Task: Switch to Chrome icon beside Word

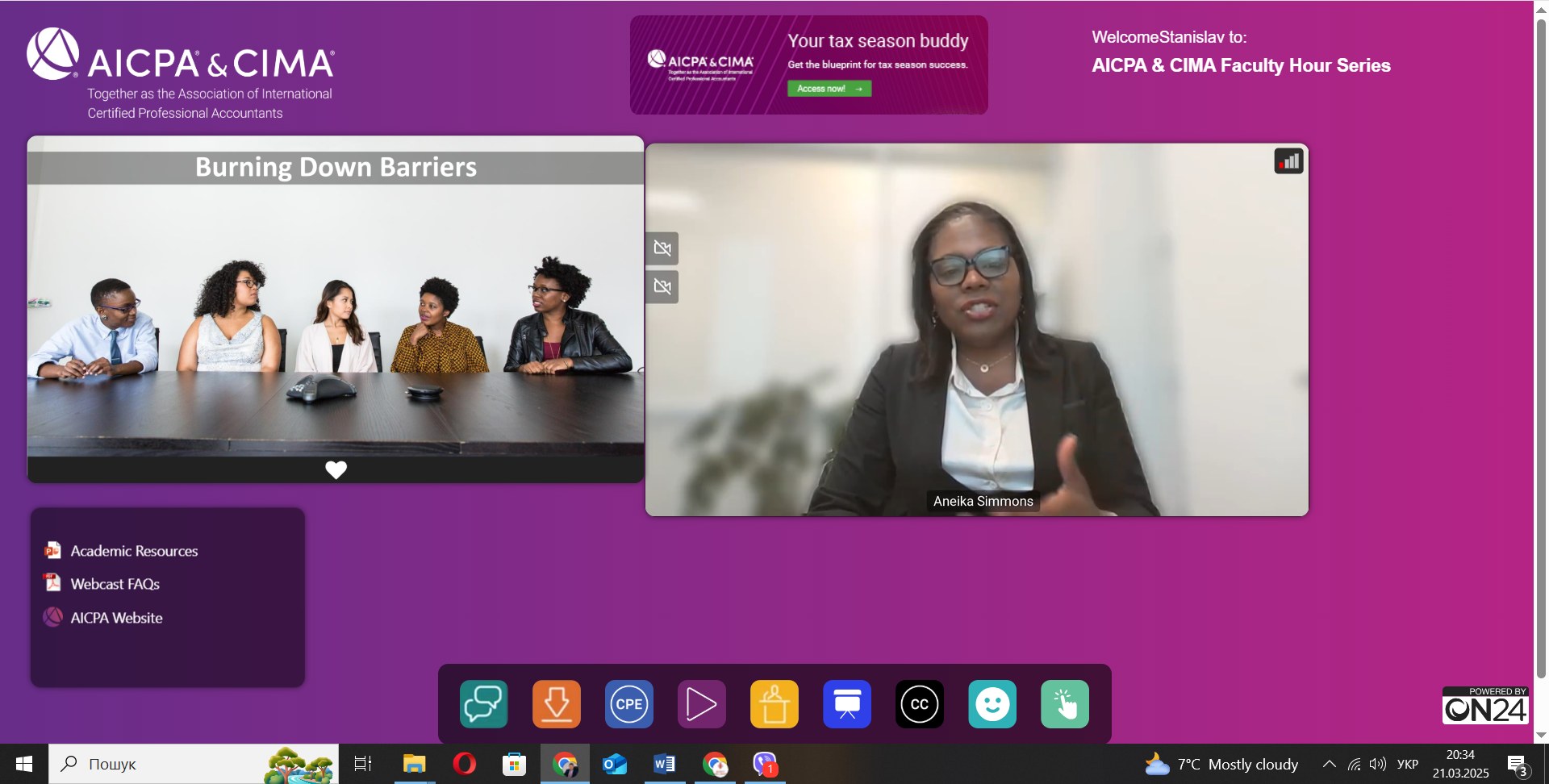Action: (715, 763)
